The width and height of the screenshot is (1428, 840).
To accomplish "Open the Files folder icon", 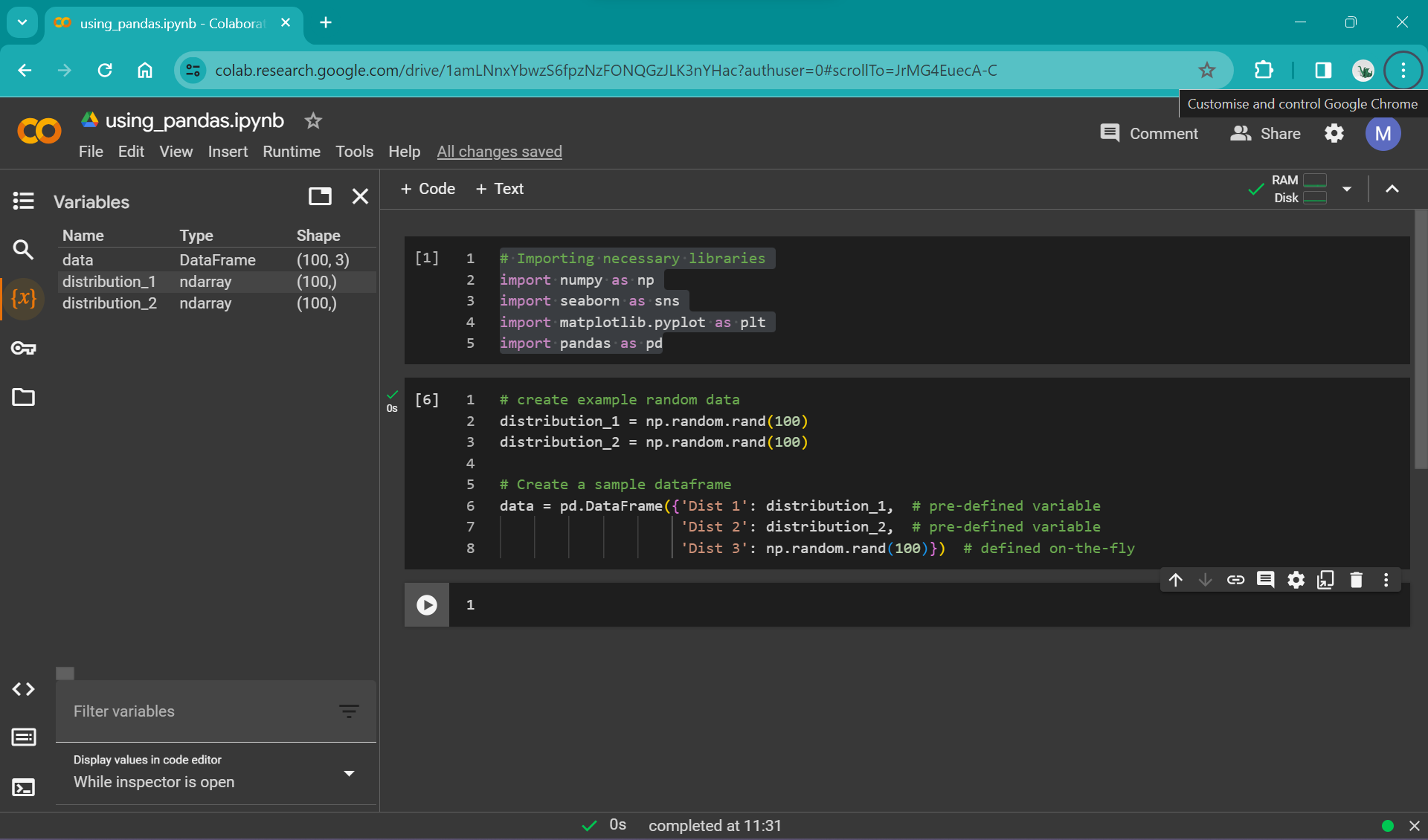I will [x=23, y=397].
